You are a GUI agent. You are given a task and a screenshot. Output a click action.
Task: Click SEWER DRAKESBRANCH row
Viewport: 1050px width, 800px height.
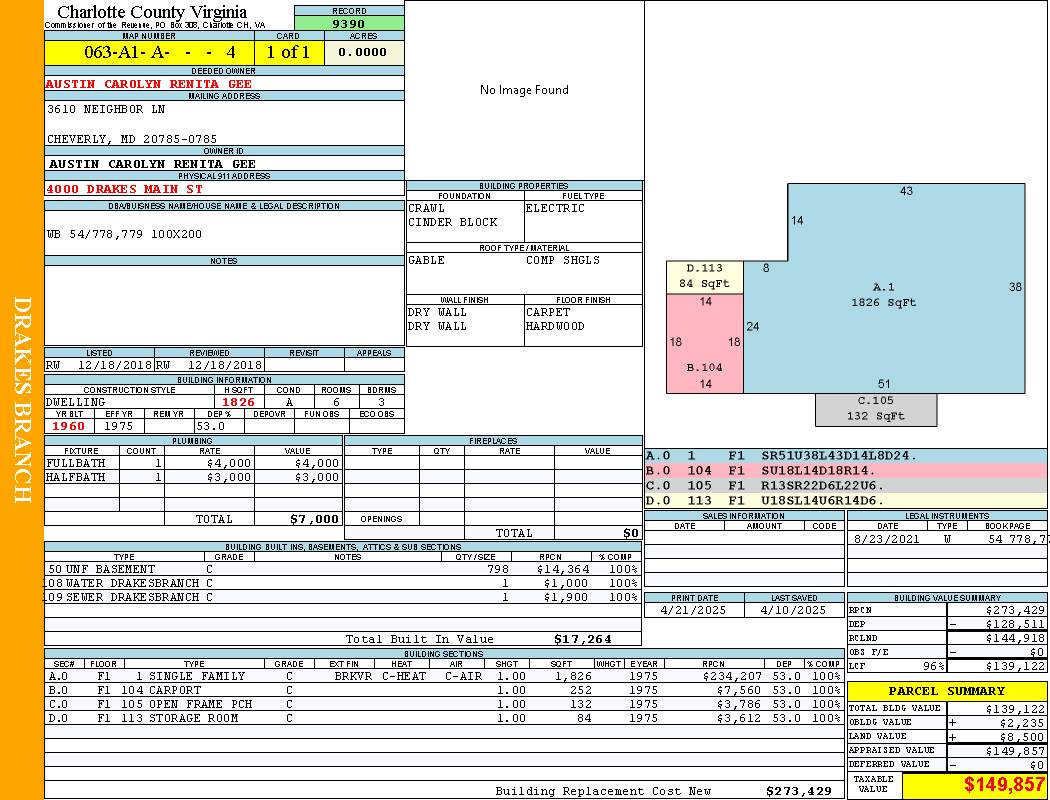click(x=343, y=597)
